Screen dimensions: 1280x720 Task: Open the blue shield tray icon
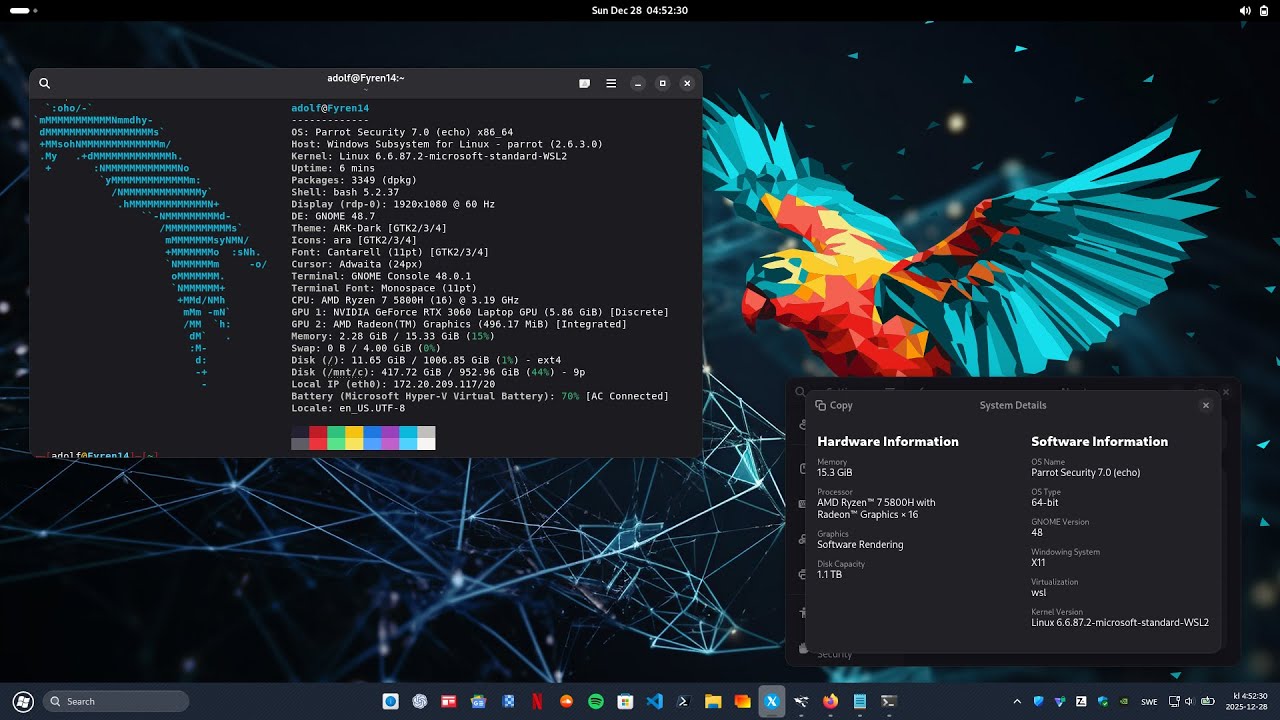tap(1038, 701)
